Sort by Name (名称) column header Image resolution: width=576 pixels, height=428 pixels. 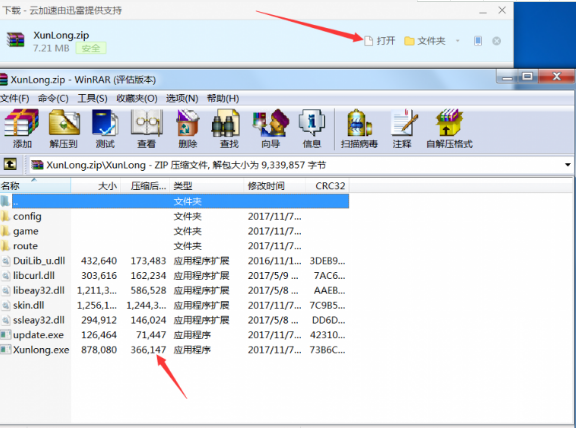pyautogui.click(x=35, y=186)
